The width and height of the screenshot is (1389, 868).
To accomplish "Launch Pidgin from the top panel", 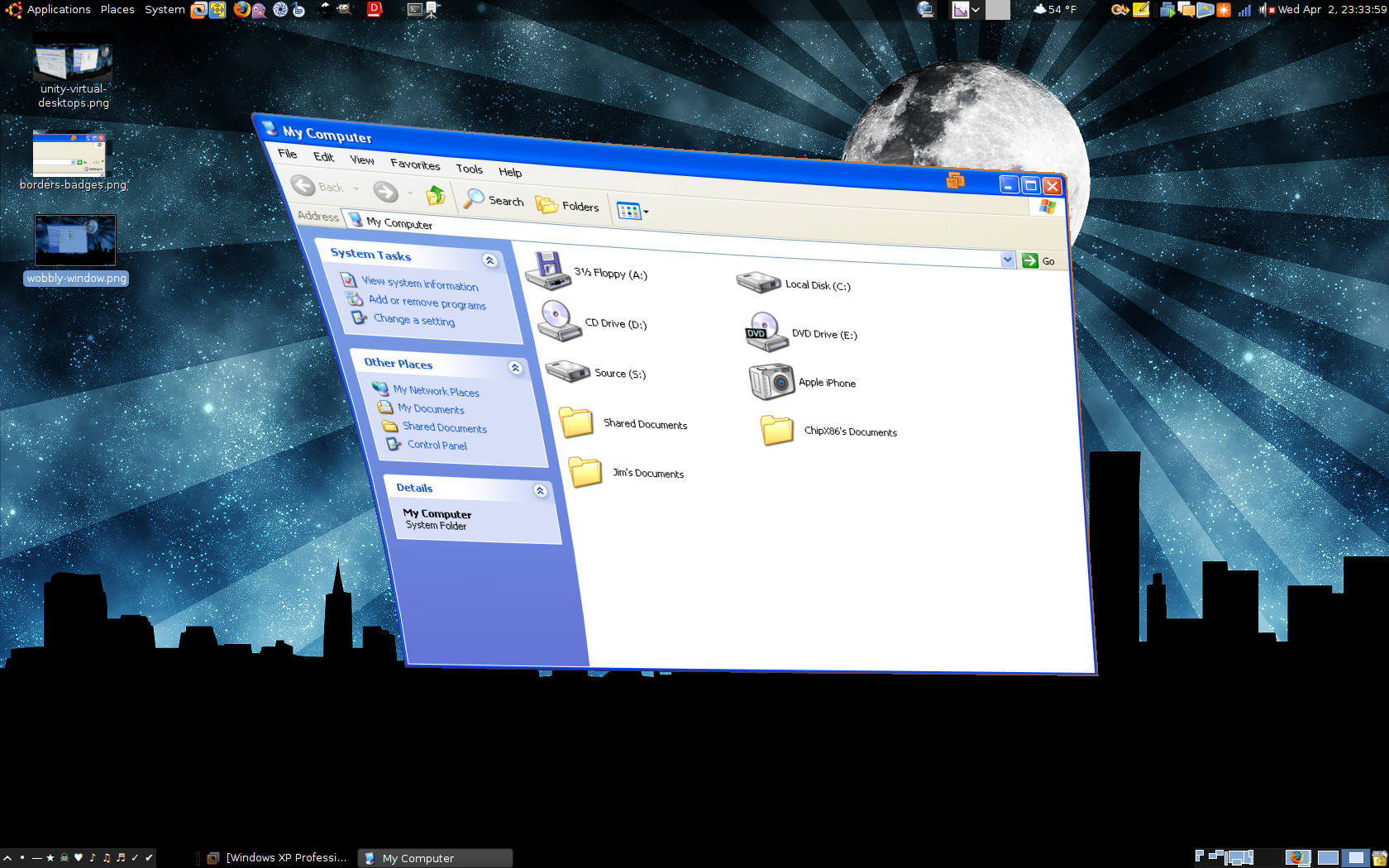I will [x=260, y=10].
